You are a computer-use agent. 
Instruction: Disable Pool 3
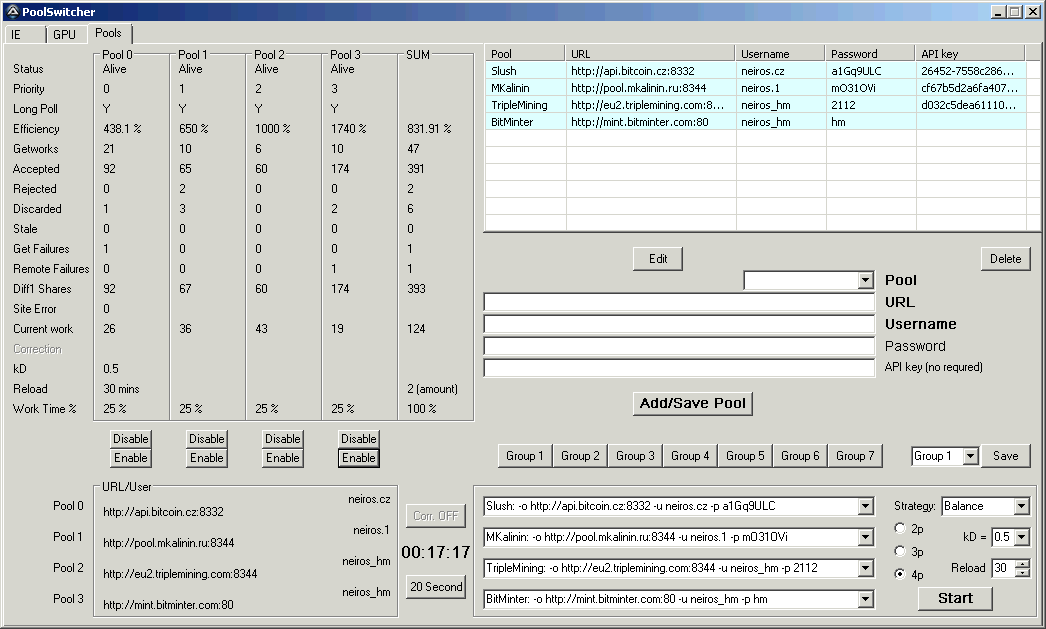[359, 439]
